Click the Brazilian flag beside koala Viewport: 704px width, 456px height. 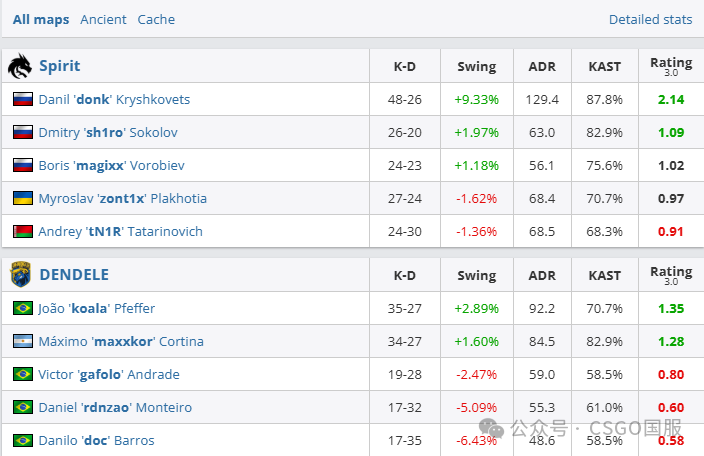(23, 308)
